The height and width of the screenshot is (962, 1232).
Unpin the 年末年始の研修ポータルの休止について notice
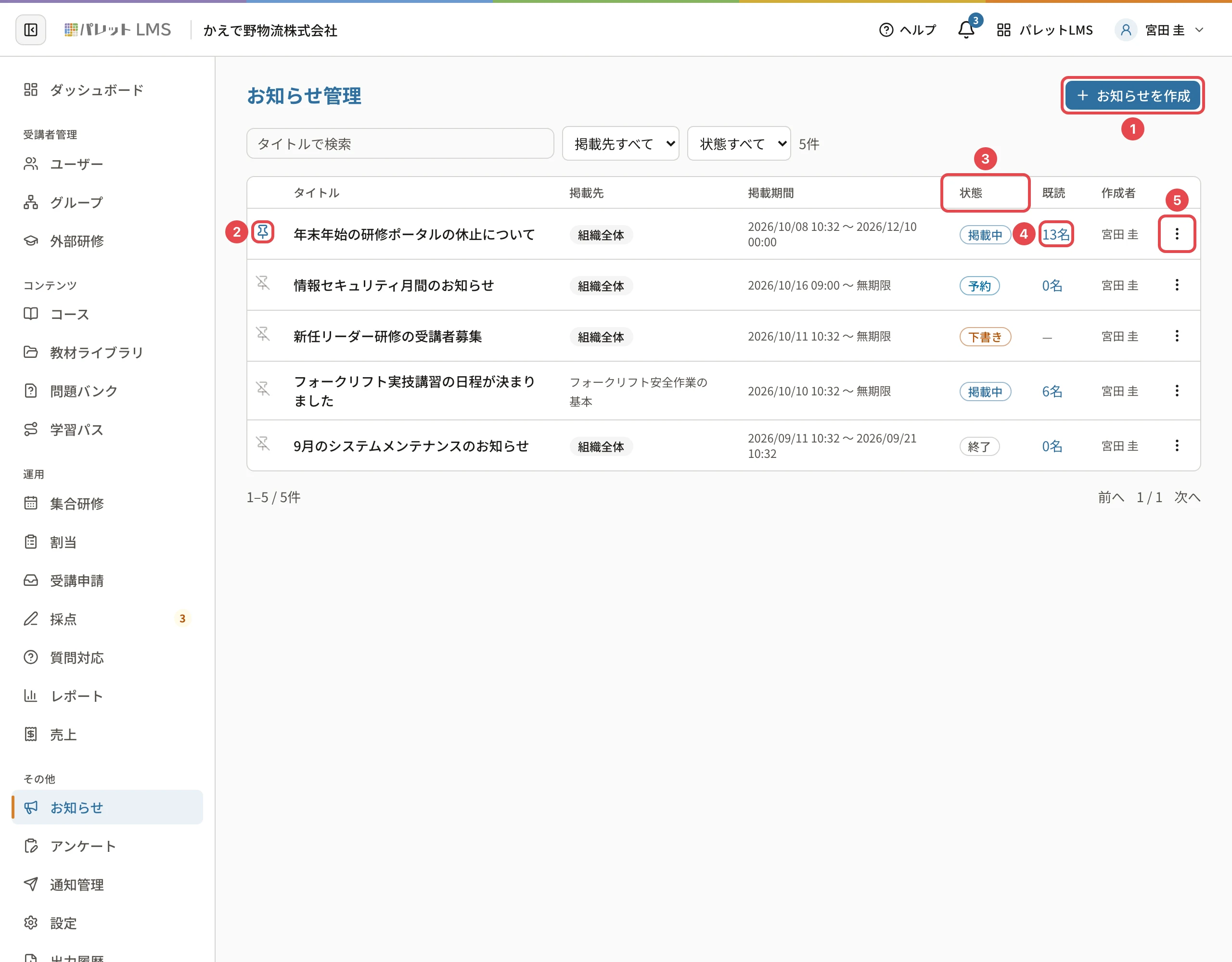tap(263, 231)
